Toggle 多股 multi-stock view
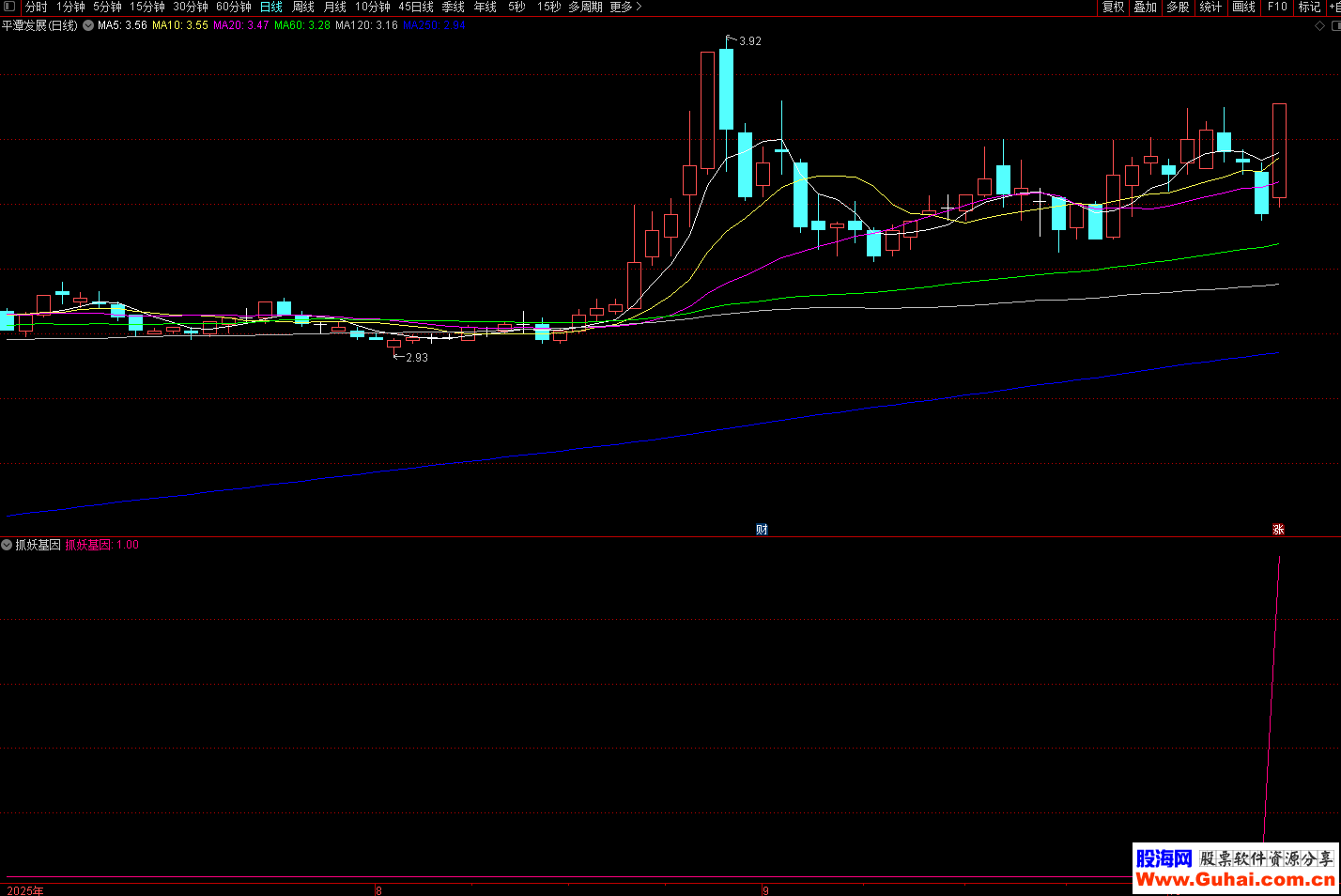Image resolution: width=1341 pixels, height=896 pixels. tap(1178, 7)
